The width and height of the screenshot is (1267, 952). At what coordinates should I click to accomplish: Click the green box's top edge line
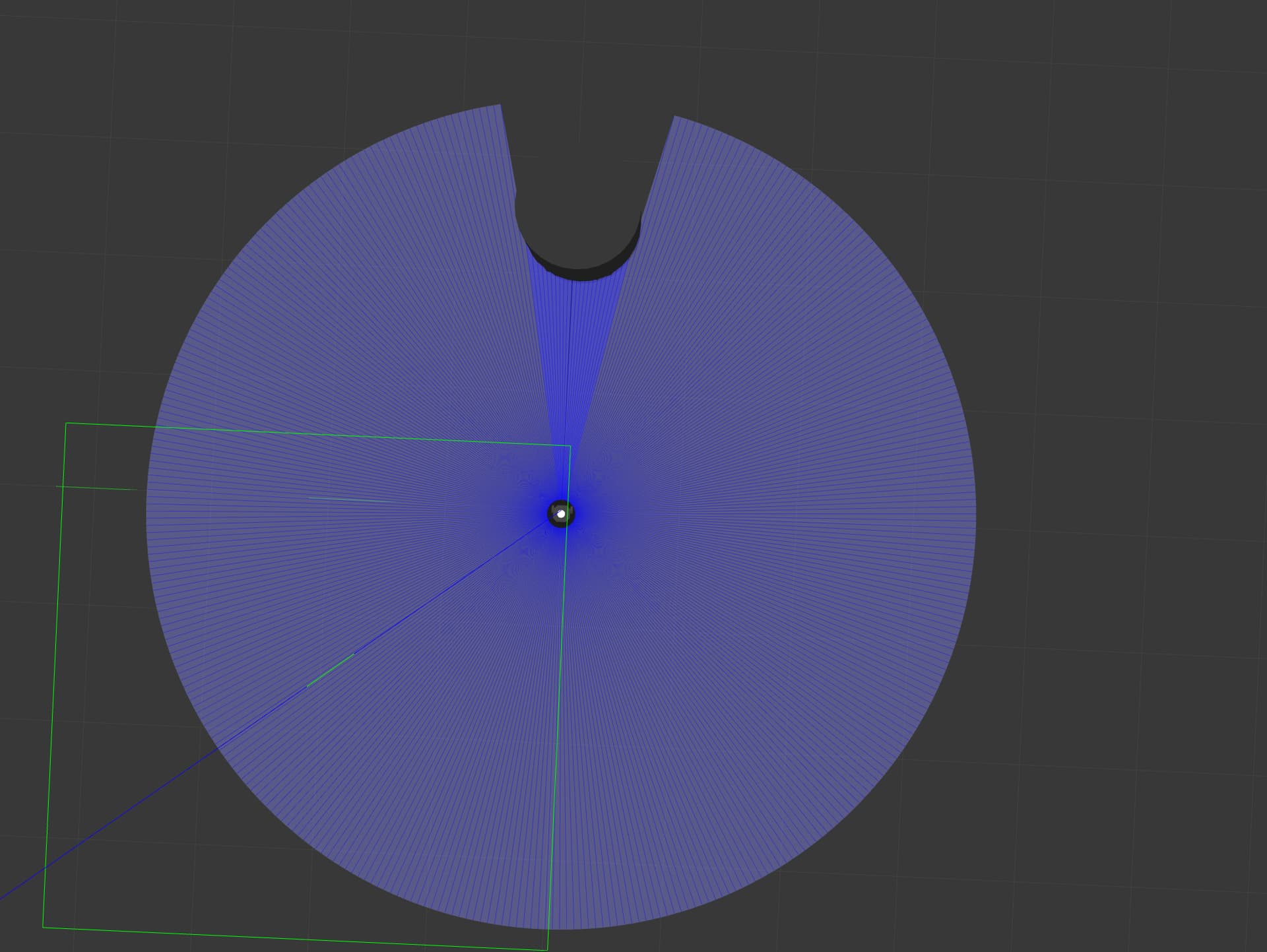click(x=317, y=435)
